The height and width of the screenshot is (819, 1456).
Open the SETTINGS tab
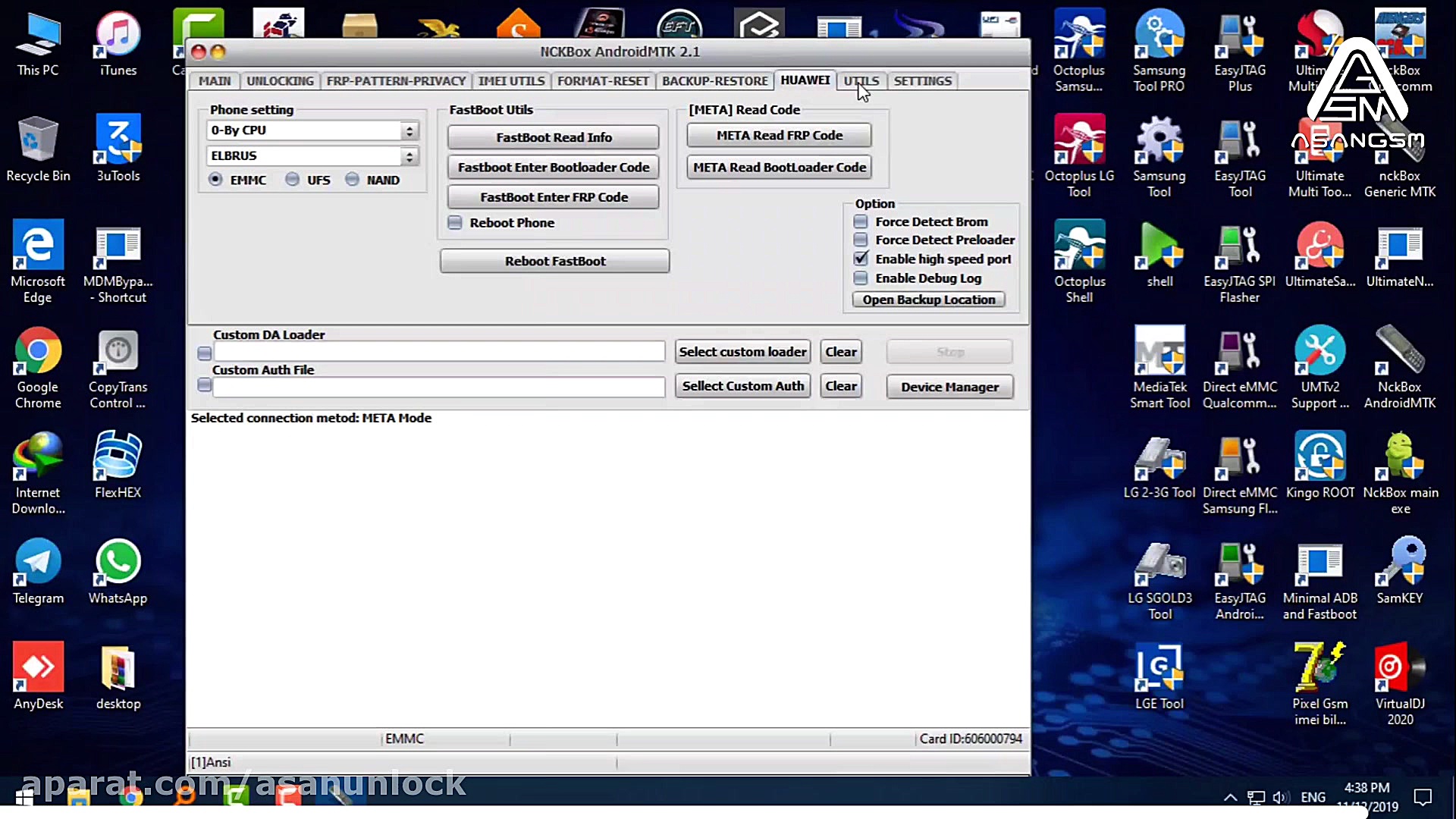click(922, 81)
